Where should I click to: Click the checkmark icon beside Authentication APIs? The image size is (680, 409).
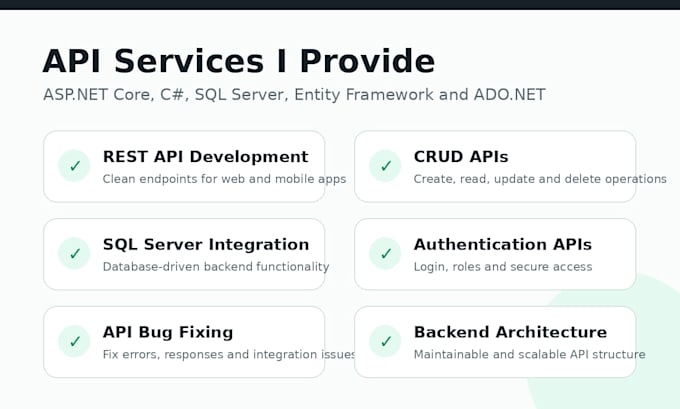385,253
